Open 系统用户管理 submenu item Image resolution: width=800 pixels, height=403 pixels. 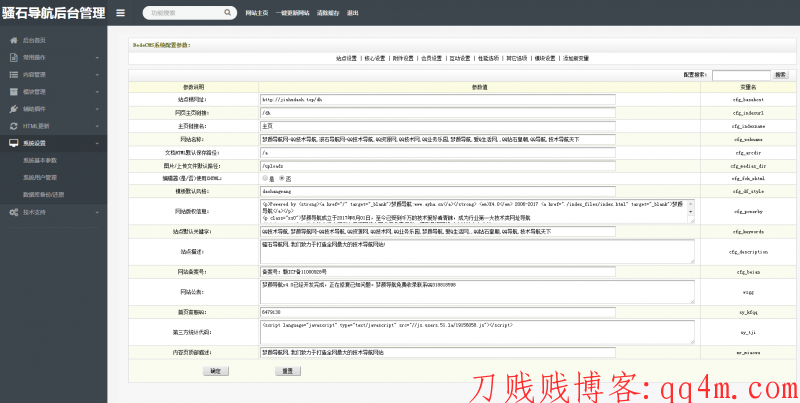click(x=40, y=178)
